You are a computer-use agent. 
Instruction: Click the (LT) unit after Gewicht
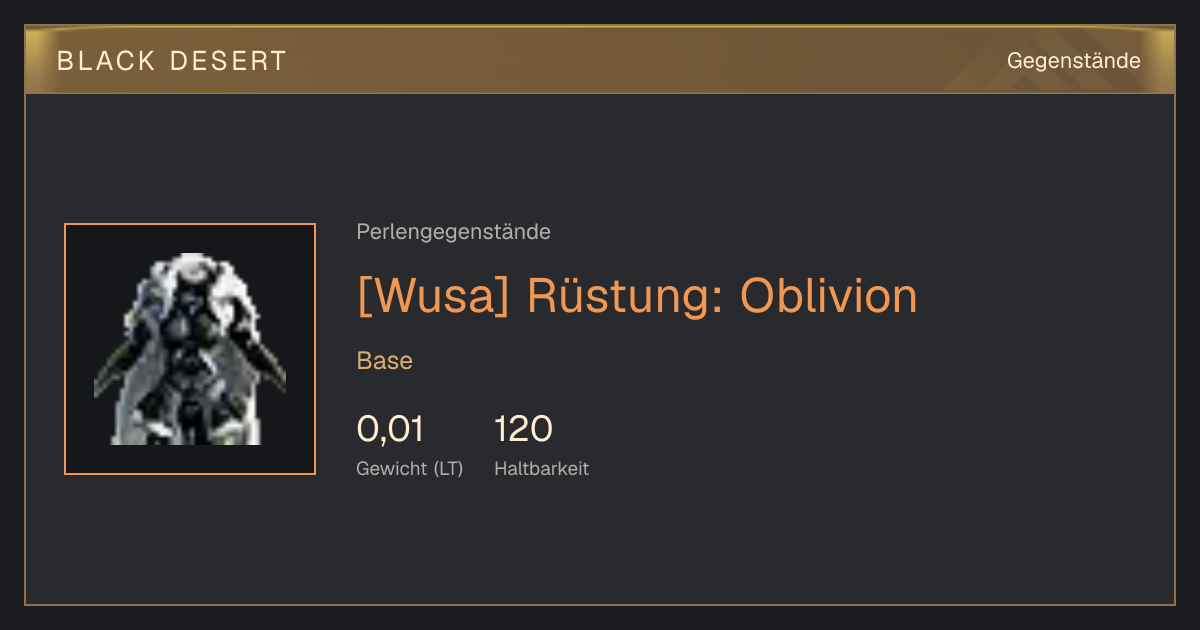(x=448, y=468)
